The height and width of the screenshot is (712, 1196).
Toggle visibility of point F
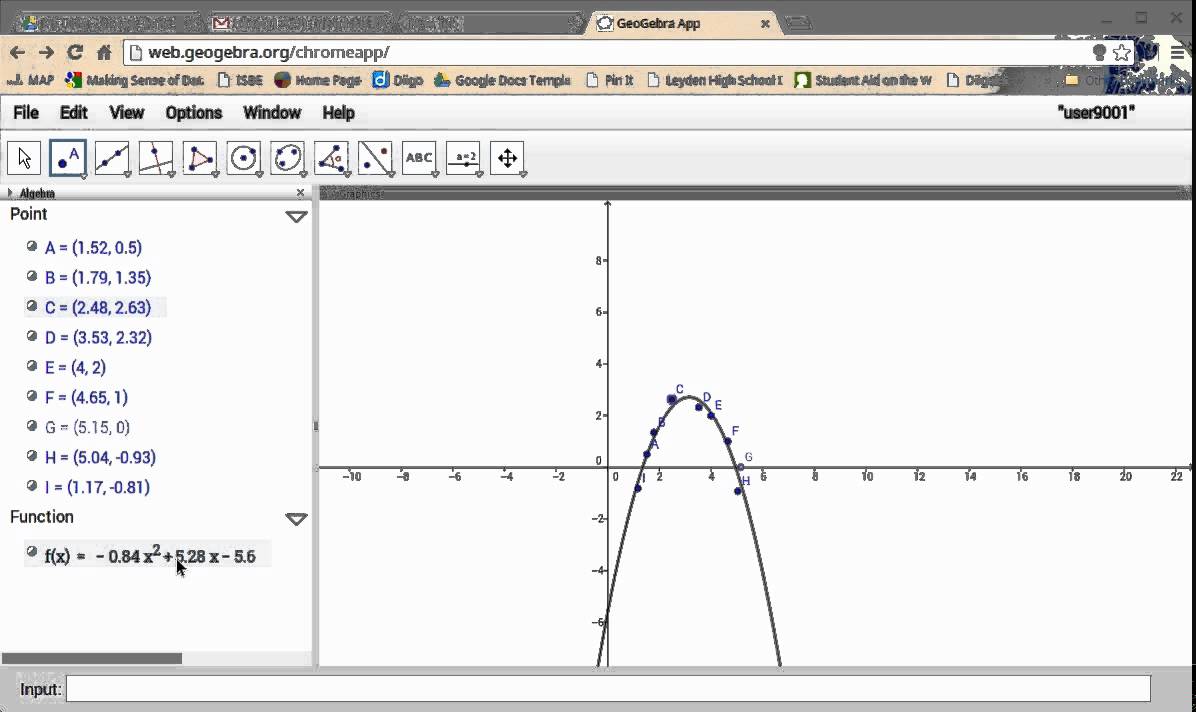(x=31, y=395)
